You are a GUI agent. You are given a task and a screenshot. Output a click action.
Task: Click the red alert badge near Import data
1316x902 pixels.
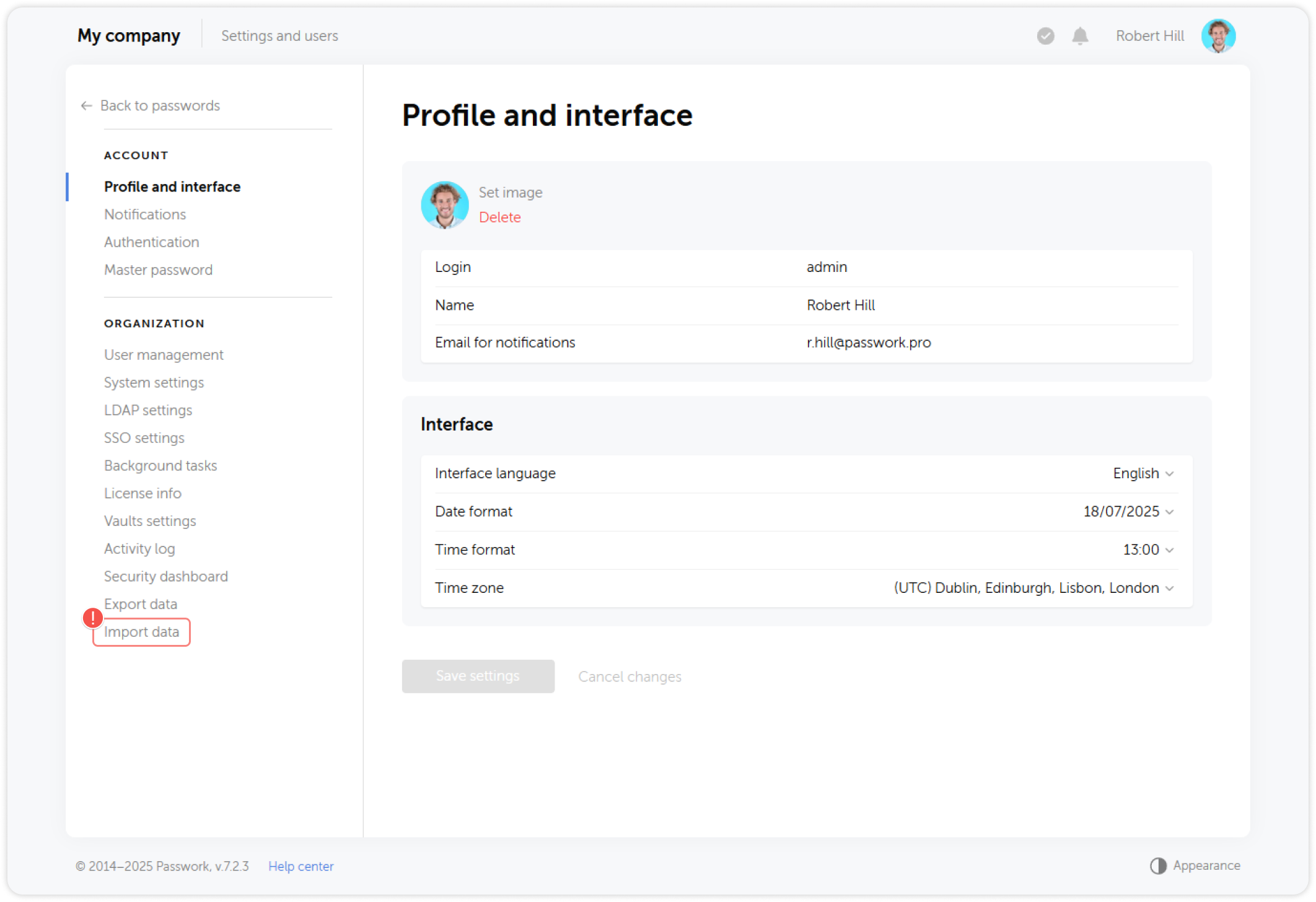tap(93, 618)
